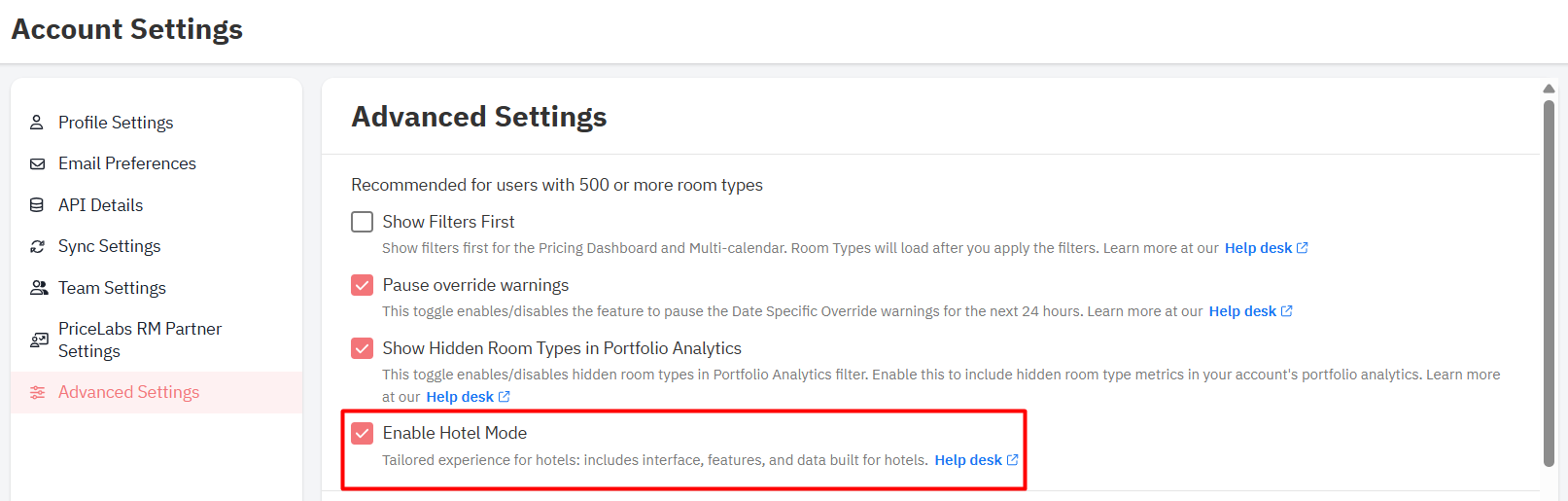Click the Profile Settings person icon
Screen dimensions: 1568x501
pyautogui.click(x=37, y=123)
